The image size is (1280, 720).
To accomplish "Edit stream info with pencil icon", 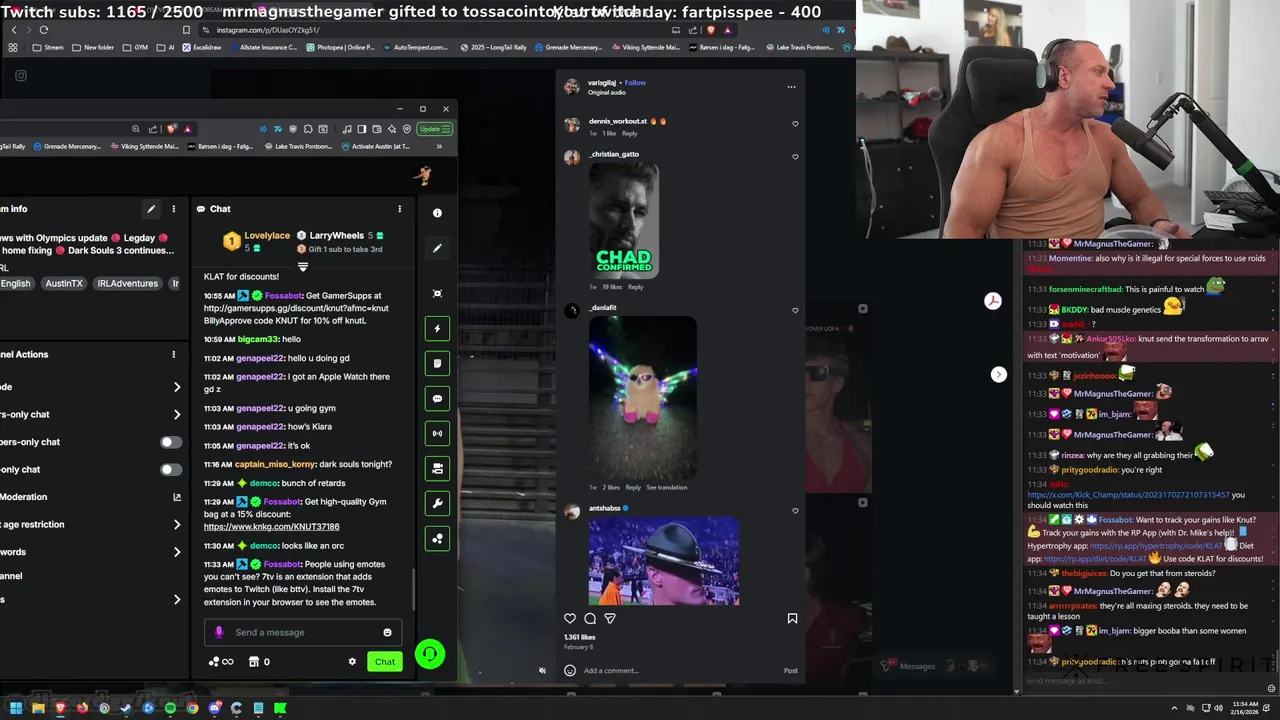I will pos(151,209).
